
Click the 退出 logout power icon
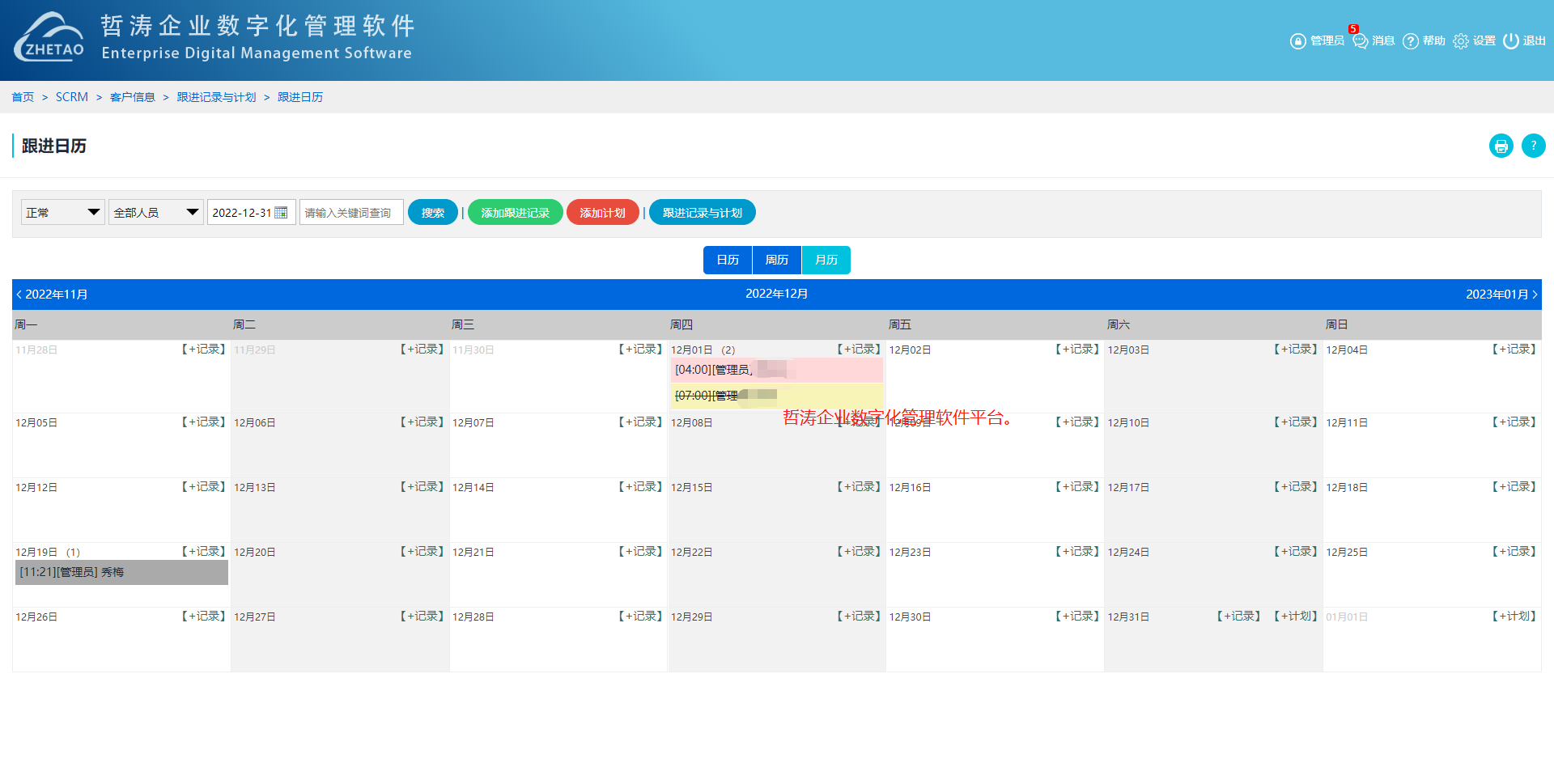pos(1511,41)
